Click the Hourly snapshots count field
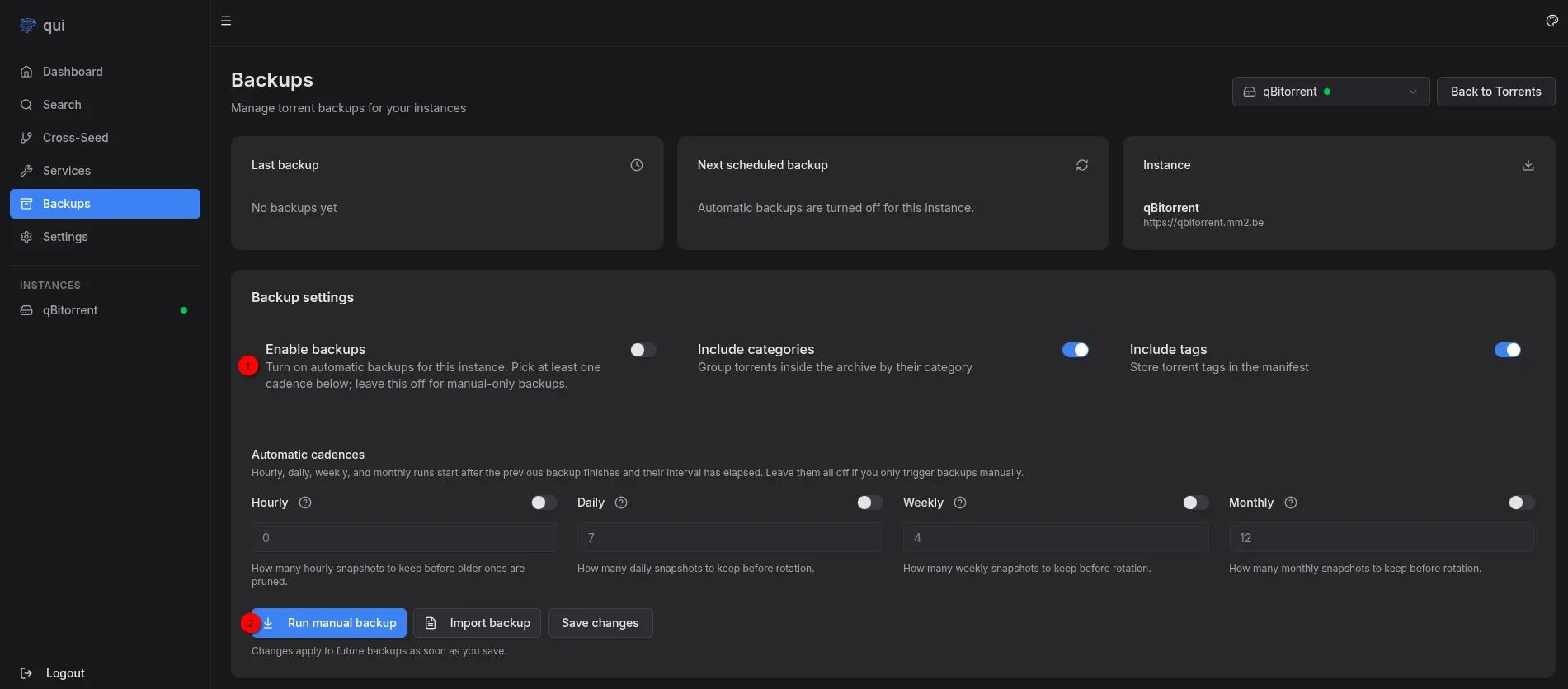This screenshot has width=1568, height=689. coord(403,538)
